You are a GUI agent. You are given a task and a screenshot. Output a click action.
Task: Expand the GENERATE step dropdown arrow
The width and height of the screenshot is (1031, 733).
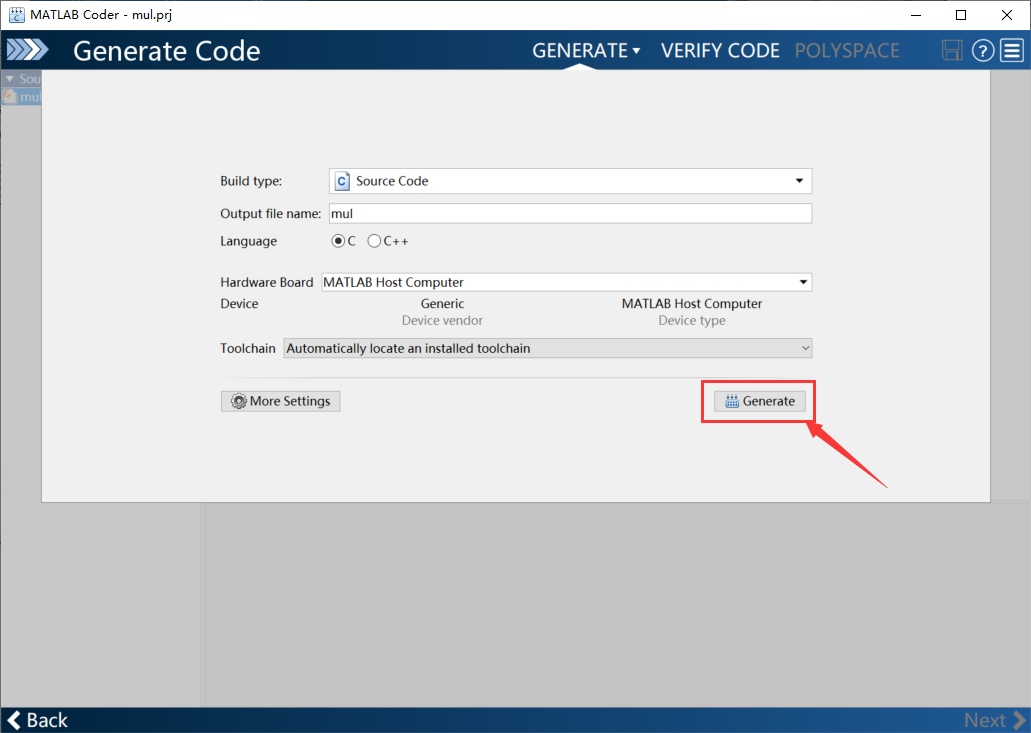pyautogui.click(x=636, y=51)
